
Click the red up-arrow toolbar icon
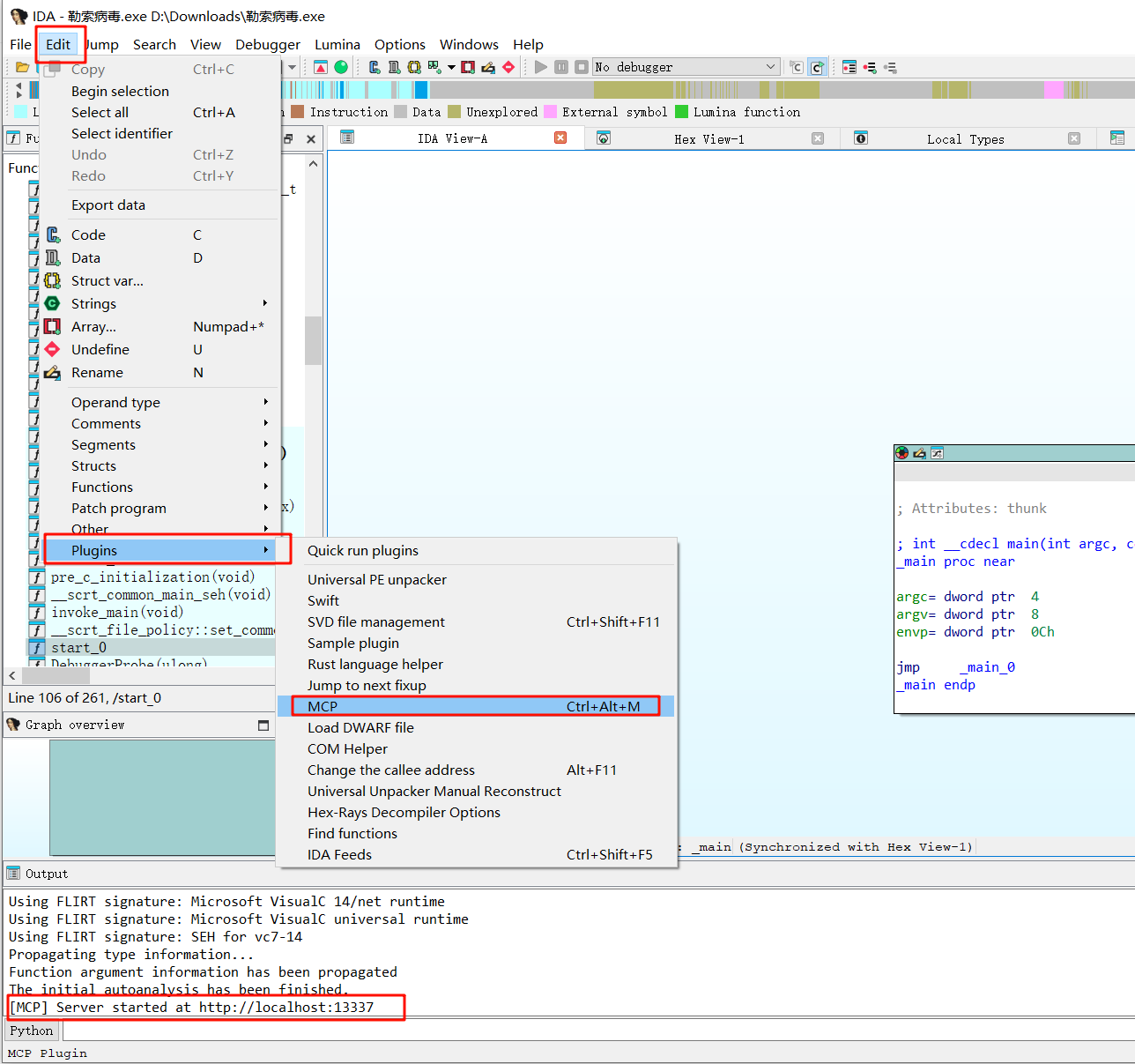pyautogui.click(x=321, y=67)
